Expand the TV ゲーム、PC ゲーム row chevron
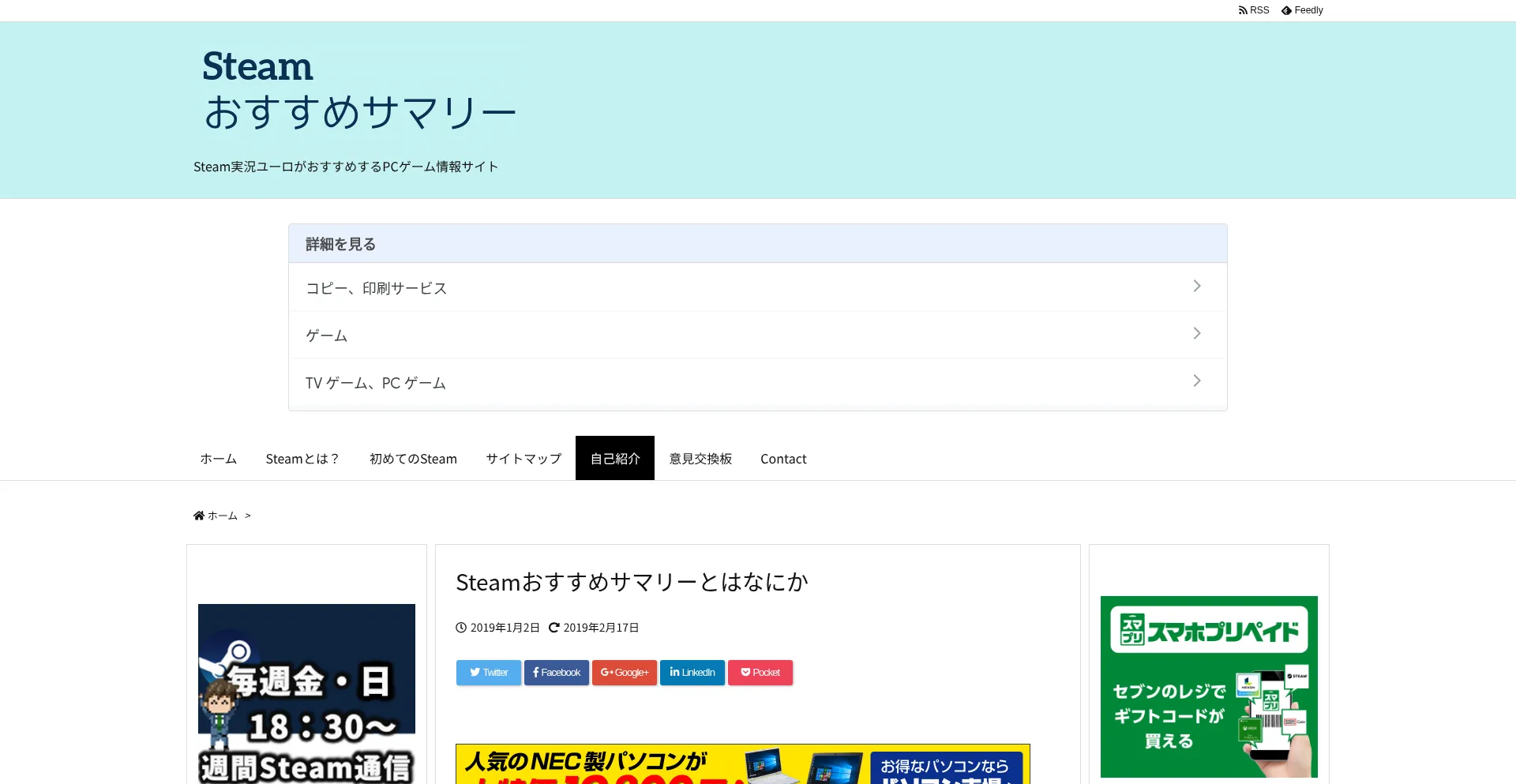The width and height of the screenshot is (1516, 784). [1197, 381]
